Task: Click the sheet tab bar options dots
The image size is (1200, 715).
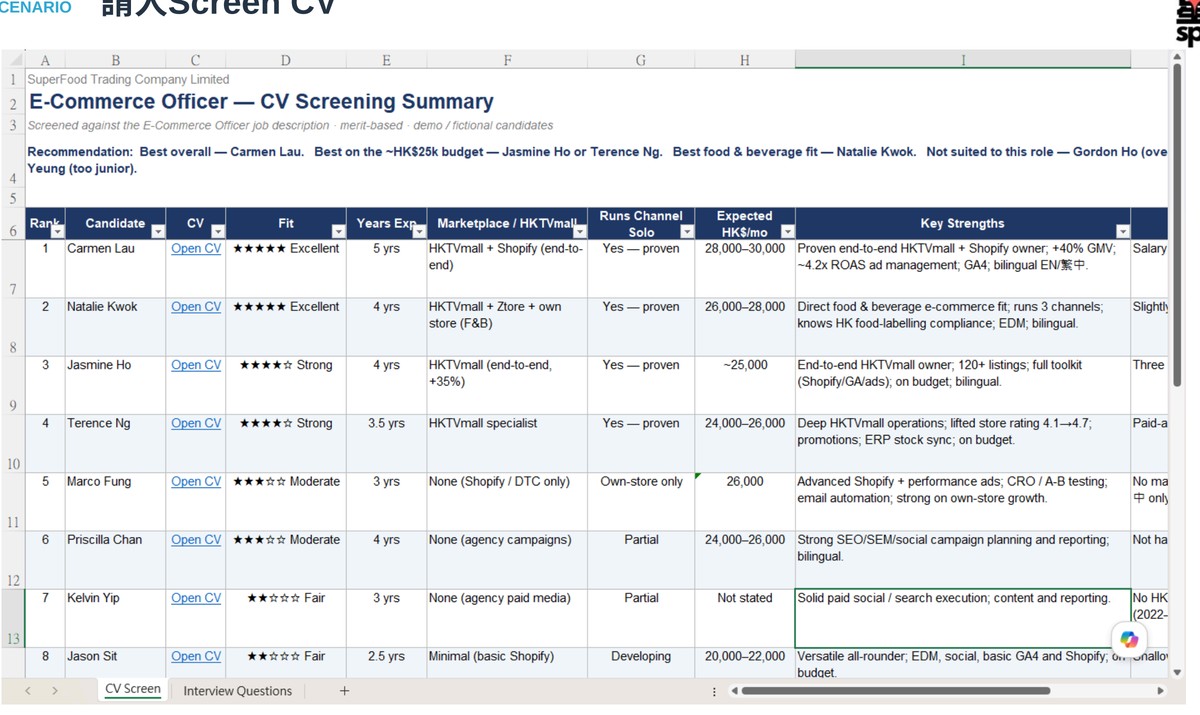Action: tap(714, 691)
